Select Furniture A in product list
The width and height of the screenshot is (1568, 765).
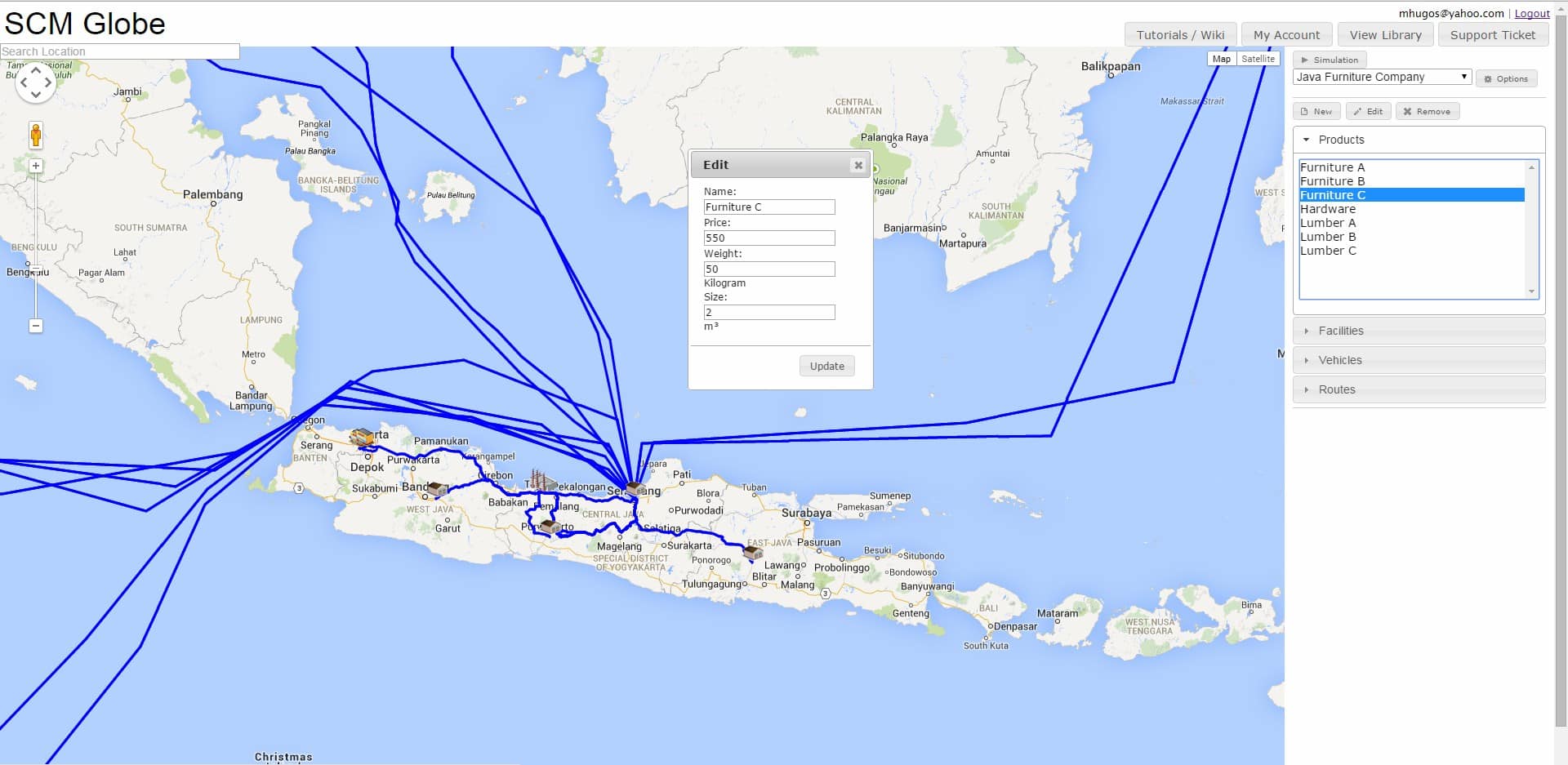(1412, 167)
